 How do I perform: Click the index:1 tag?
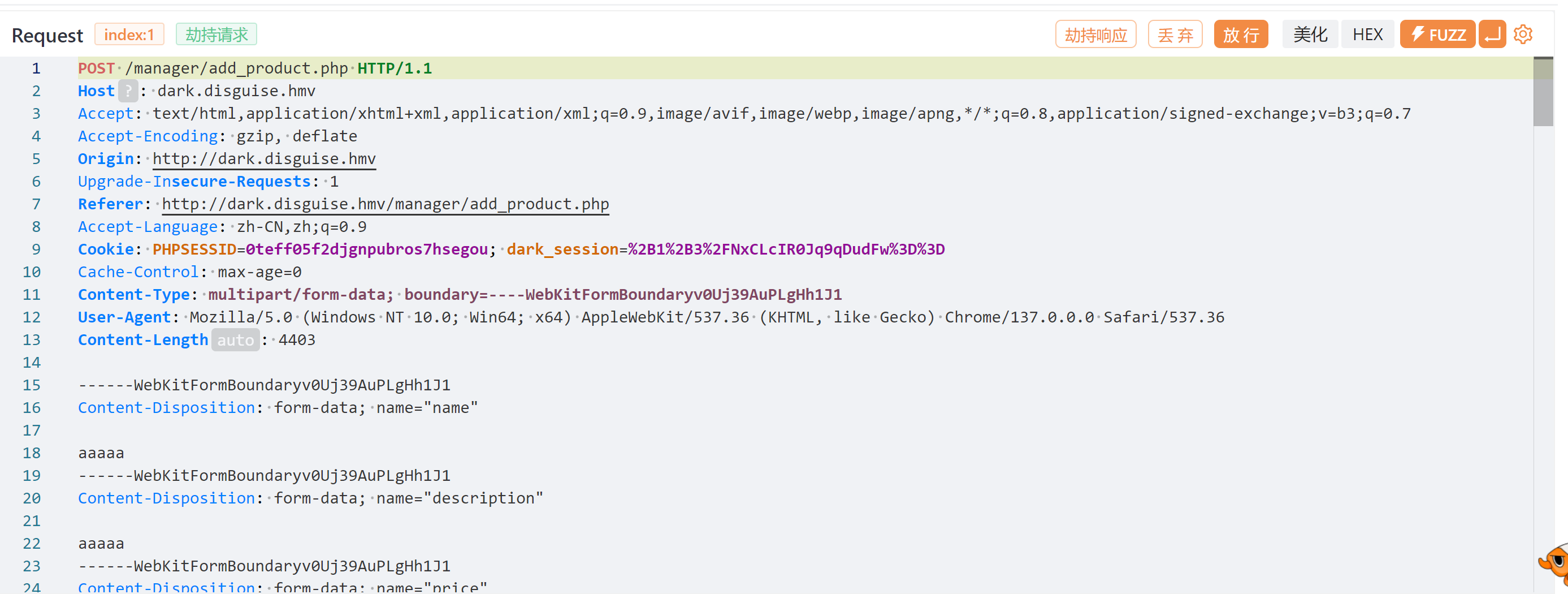(x=129, y=34)
